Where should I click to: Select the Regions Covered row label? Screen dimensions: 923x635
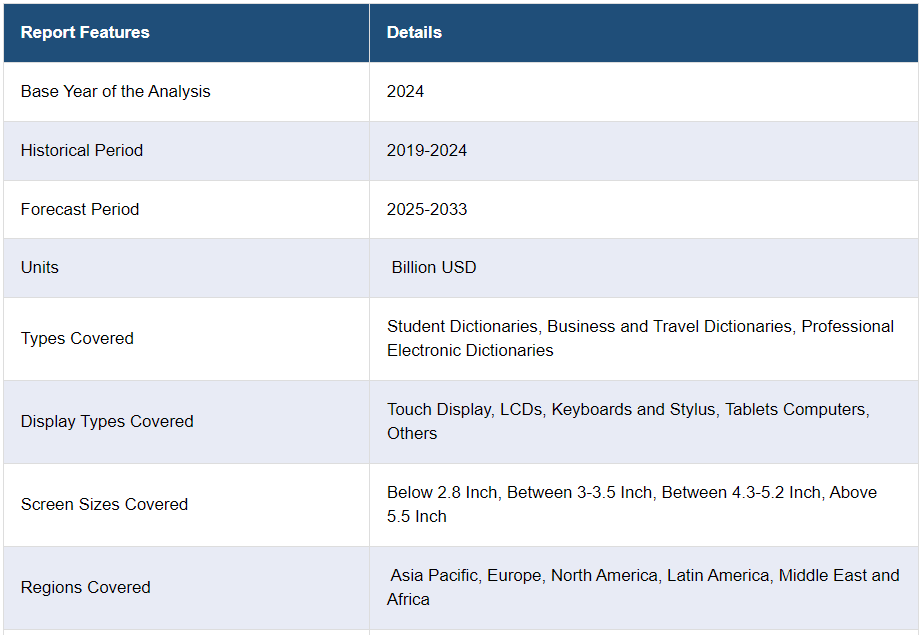(86, 588)
